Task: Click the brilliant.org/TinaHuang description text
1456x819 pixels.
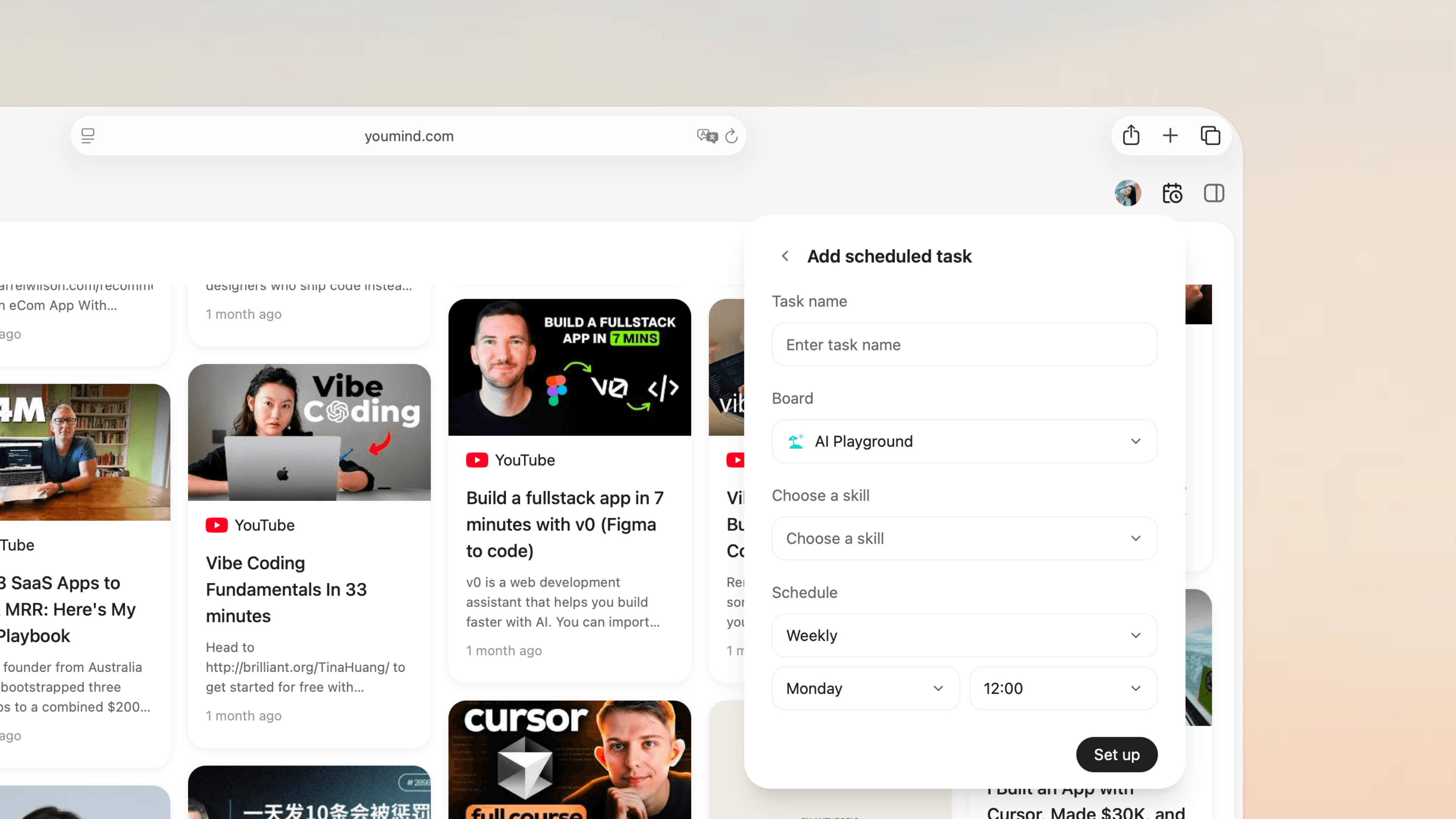Action: coord(305,667)
